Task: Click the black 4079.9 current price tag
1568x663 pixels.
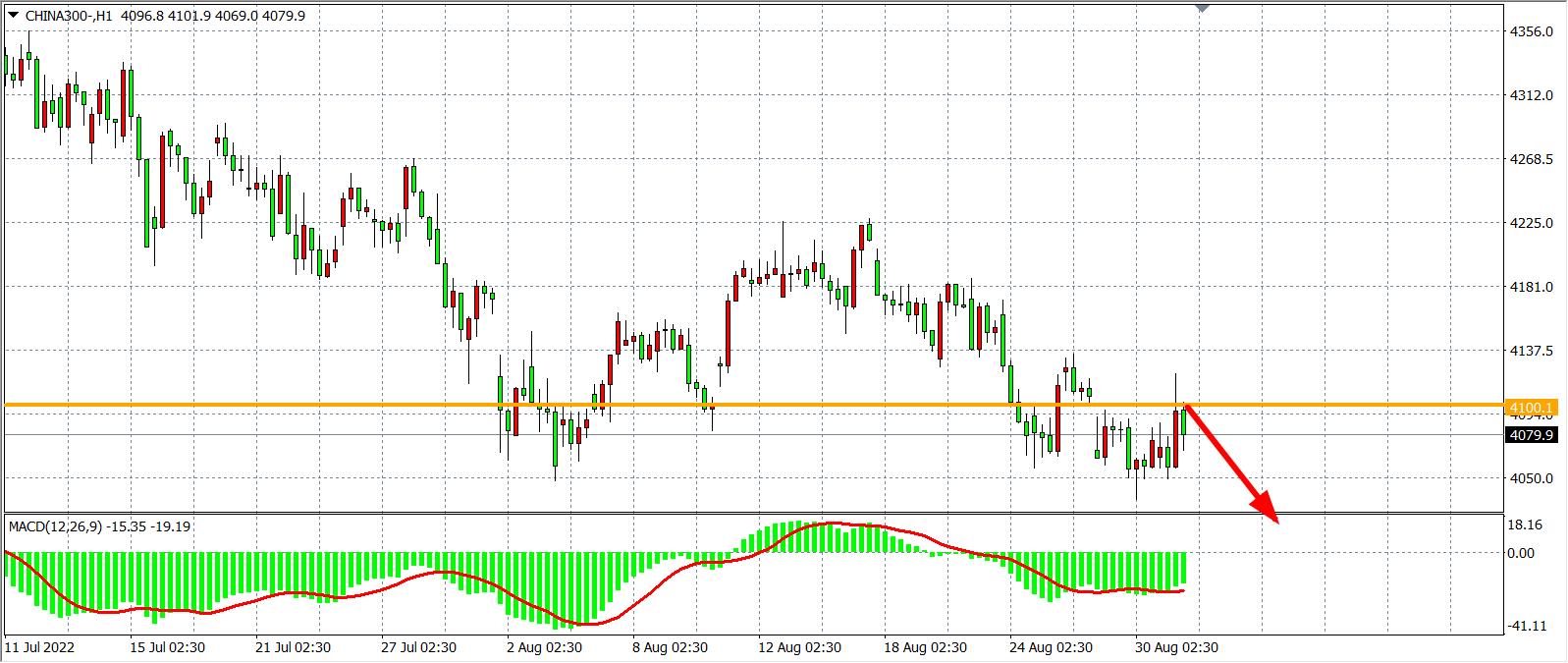Action: coord(1532,435)
